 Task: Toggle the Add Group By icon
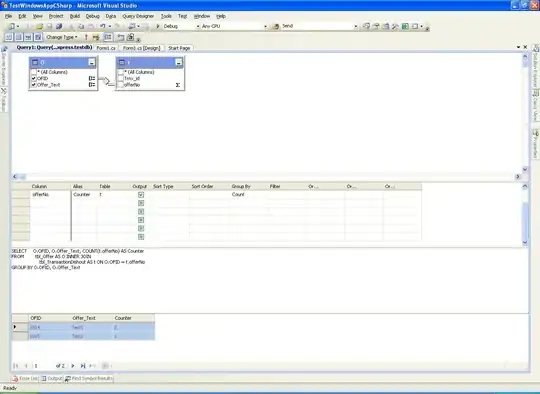pos(108,37)
